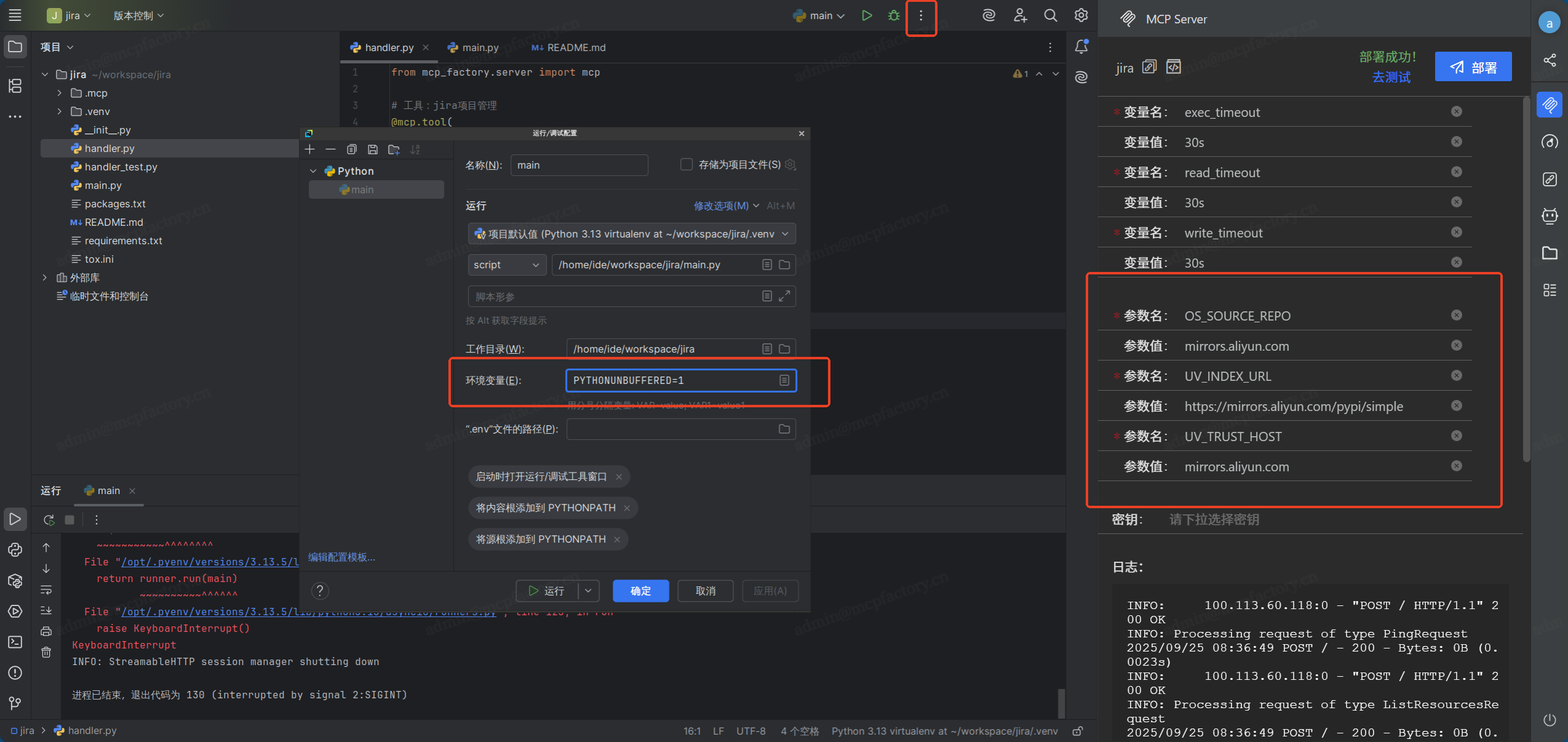1568x742 pixels.
Task: Open the script type dropdown
Action: pos(506,265)
